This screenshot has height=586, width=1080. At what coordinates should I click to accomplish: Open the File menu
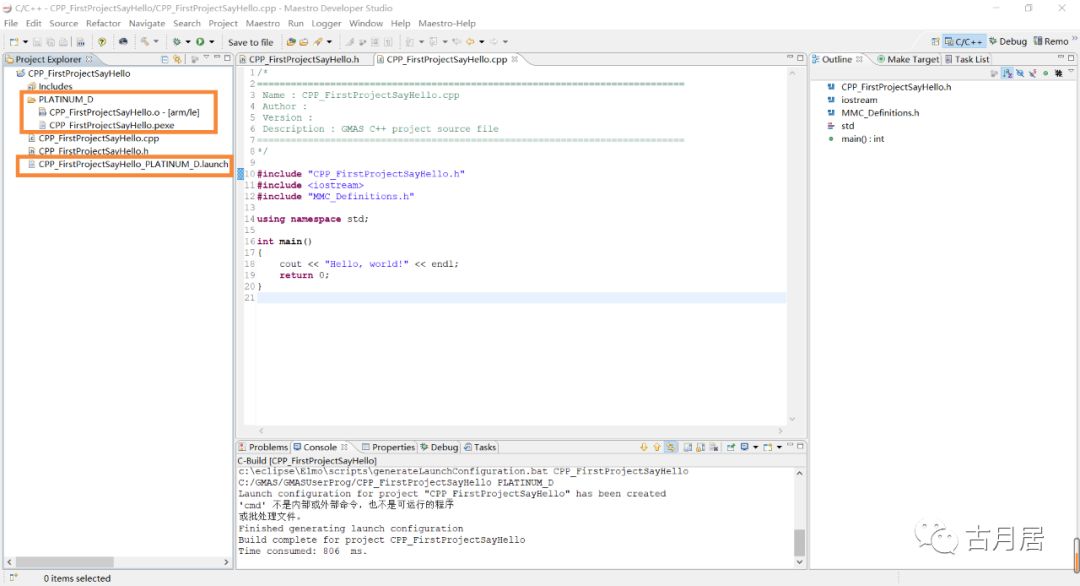pyautogui.click(x=11, y=23)
